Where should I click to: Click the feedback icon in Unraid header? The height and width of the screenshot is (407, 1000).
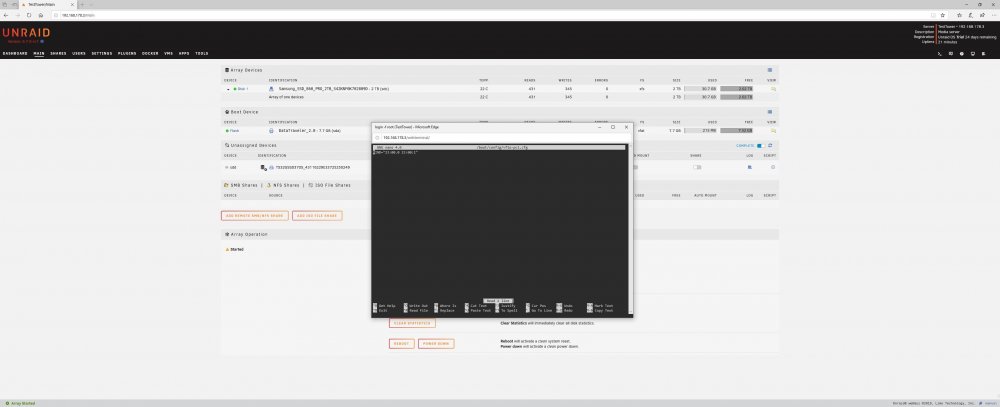point(951,54)
